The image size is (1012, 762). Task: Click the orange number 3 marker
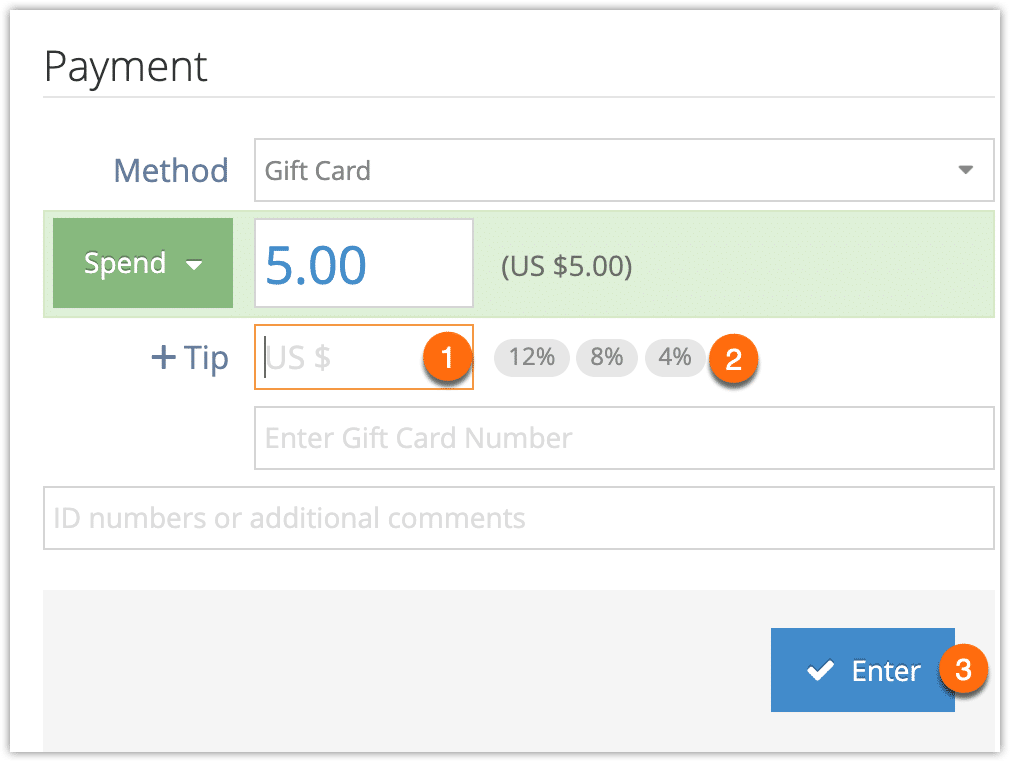point(963,669)
